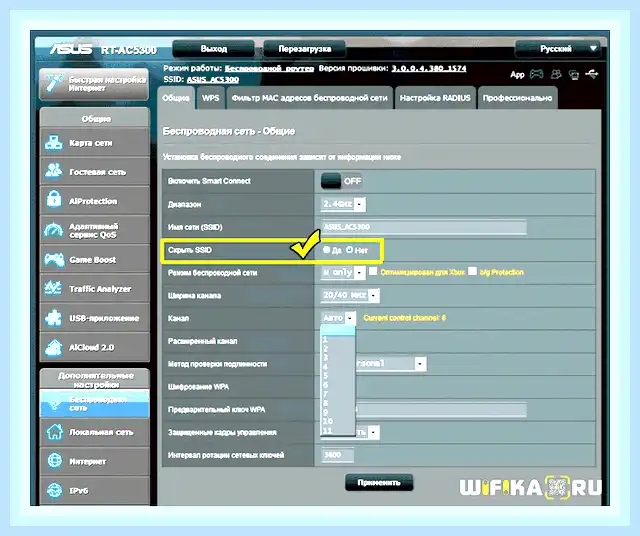Open the Quick Internet Setup wizard icon
Viewport: 640px width, 536px height.
pos(54,82)
